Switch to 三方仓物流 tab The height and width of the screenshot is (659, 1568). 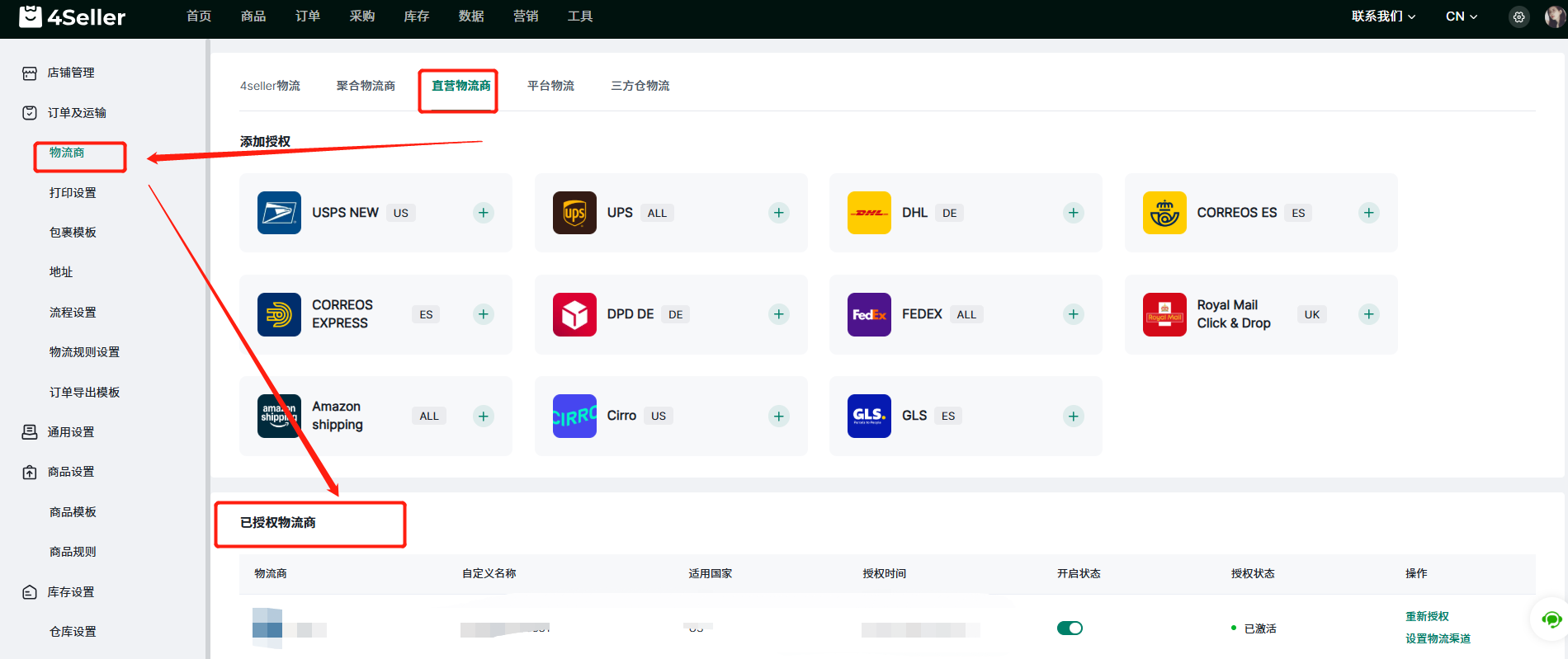tap(640, 86)
